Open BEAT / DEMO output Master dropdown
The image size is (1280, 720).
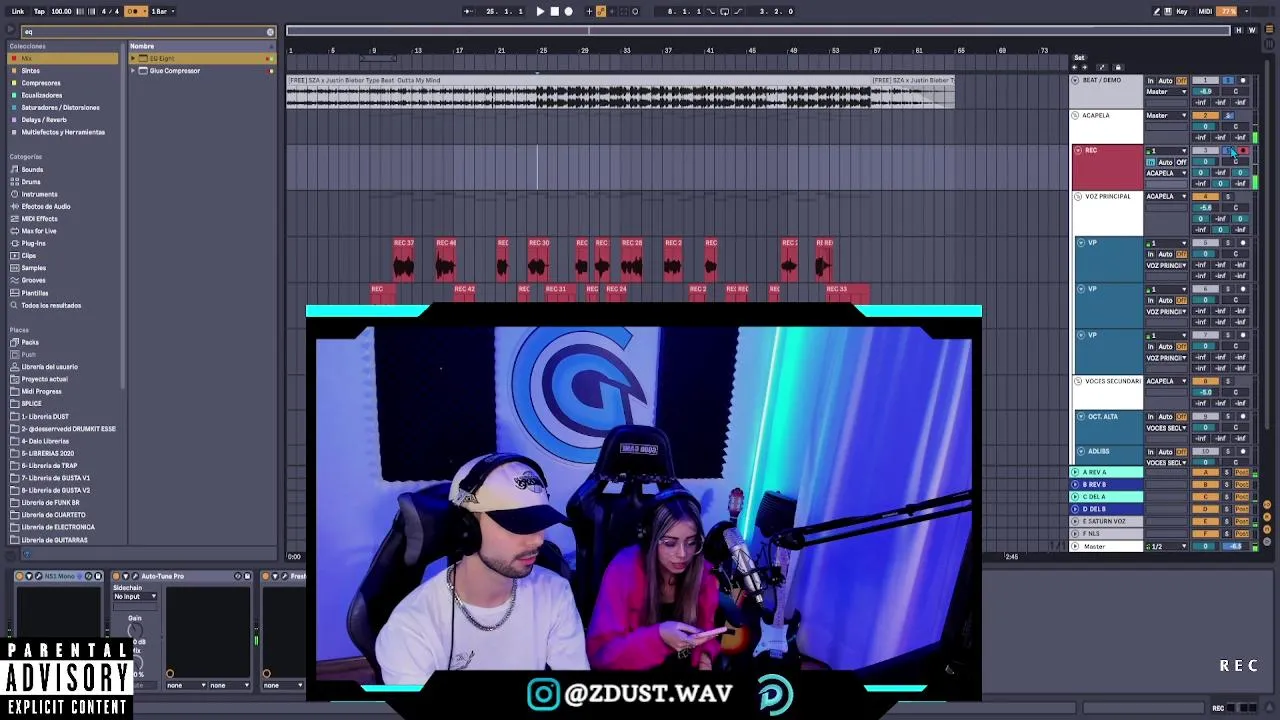coord(1166,92)
